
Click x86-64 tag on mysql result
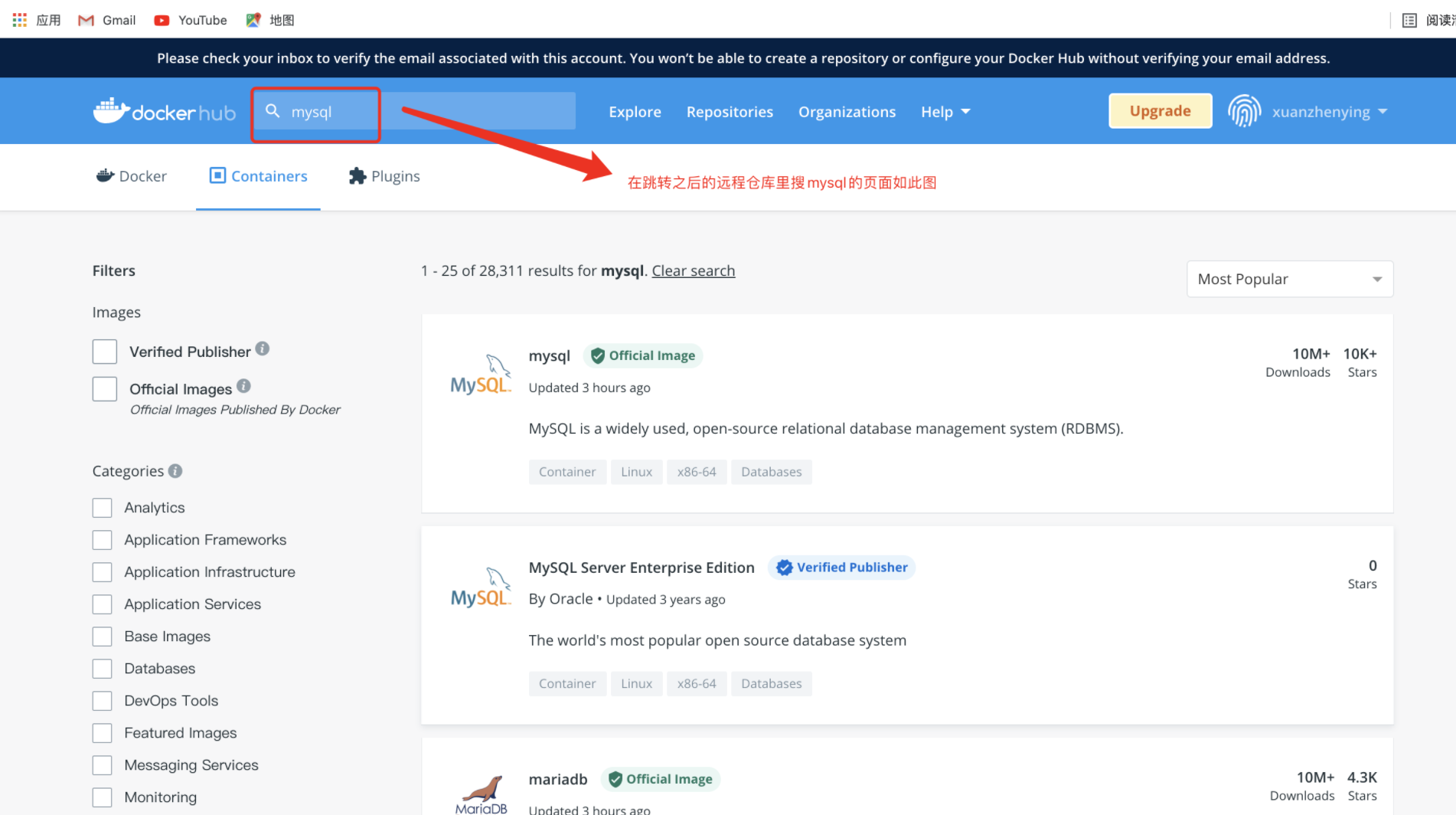tap(697, 472)
